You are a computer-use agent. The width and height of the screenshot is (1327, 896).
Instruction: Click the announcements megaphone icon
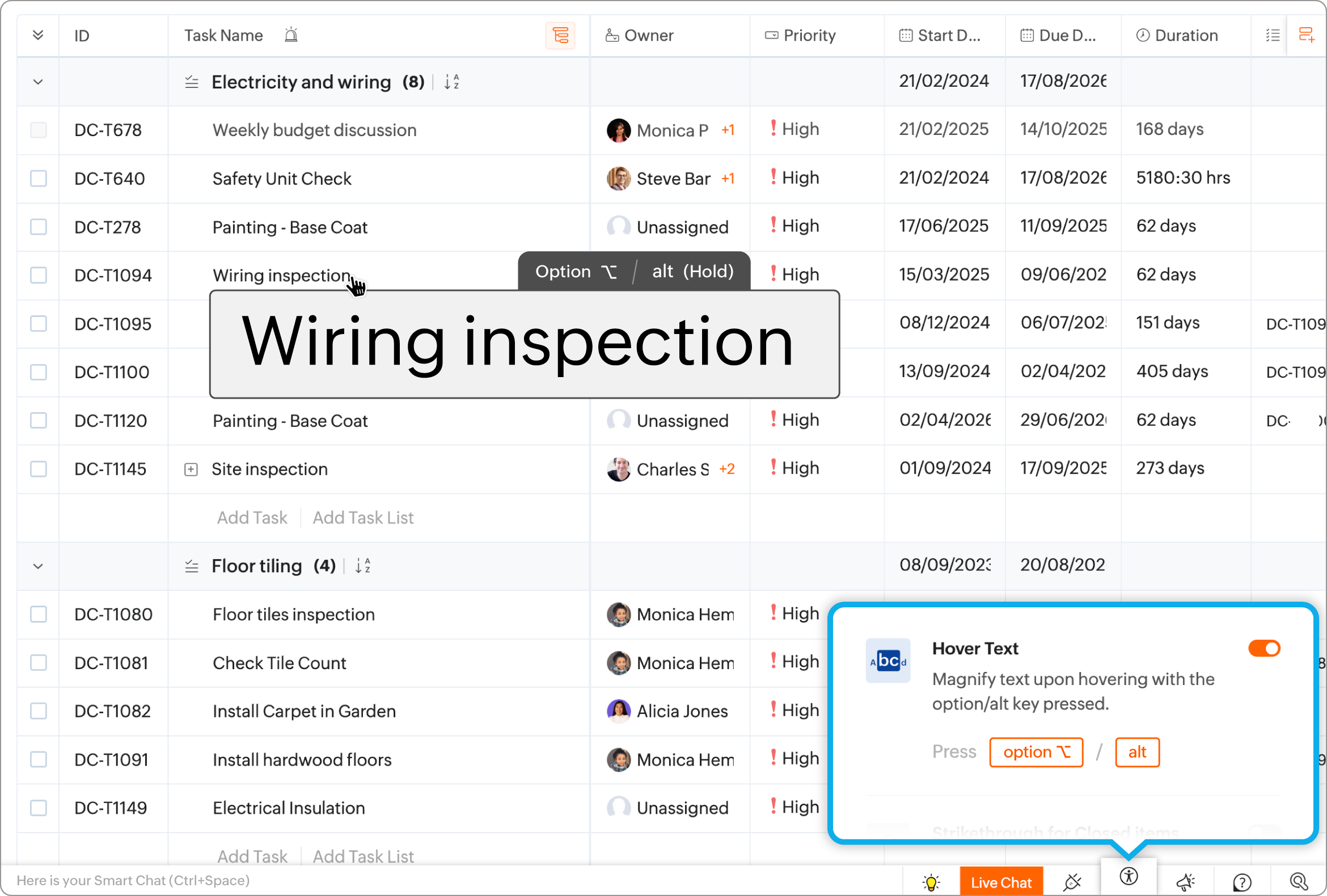1185,882
